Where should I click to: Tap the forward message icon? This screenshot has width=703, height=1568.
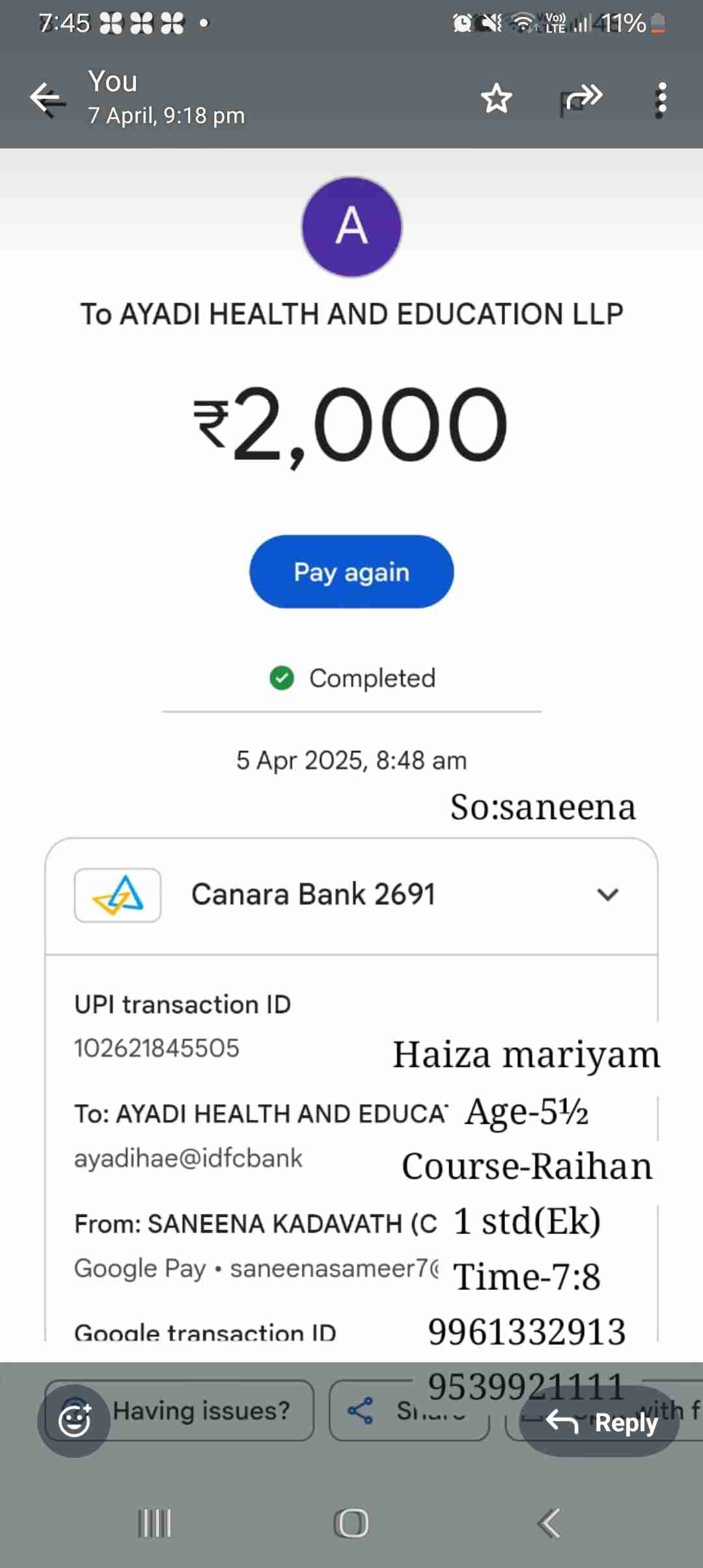click(x=583, y=99)
